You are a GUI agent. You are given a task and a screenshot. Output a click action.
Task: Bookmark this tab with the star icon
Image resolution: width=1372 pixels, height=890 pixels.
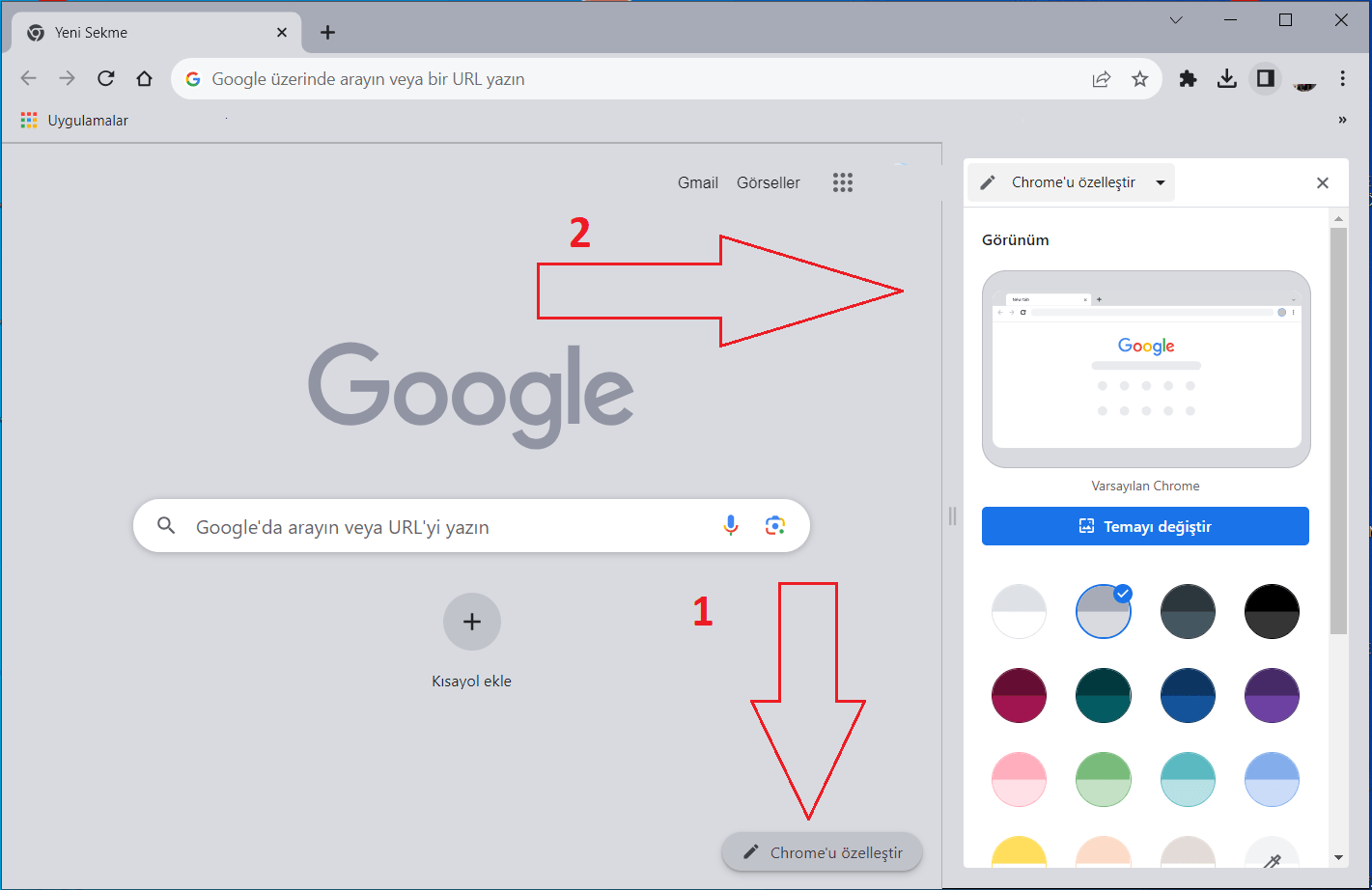tap(1140, 79)
